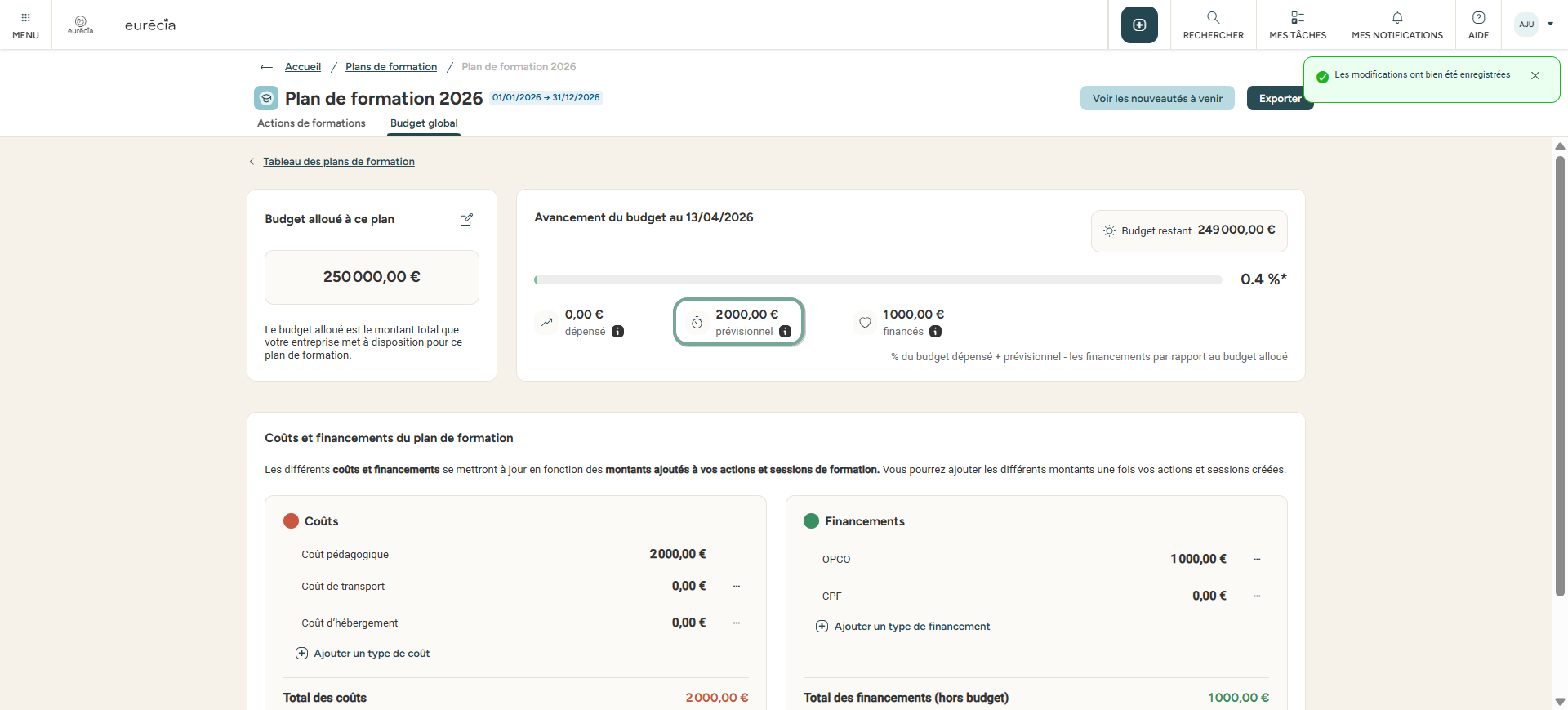
Task: Open search via RECHERCHER magnifier icon
Action: [x=1213, y=18]
